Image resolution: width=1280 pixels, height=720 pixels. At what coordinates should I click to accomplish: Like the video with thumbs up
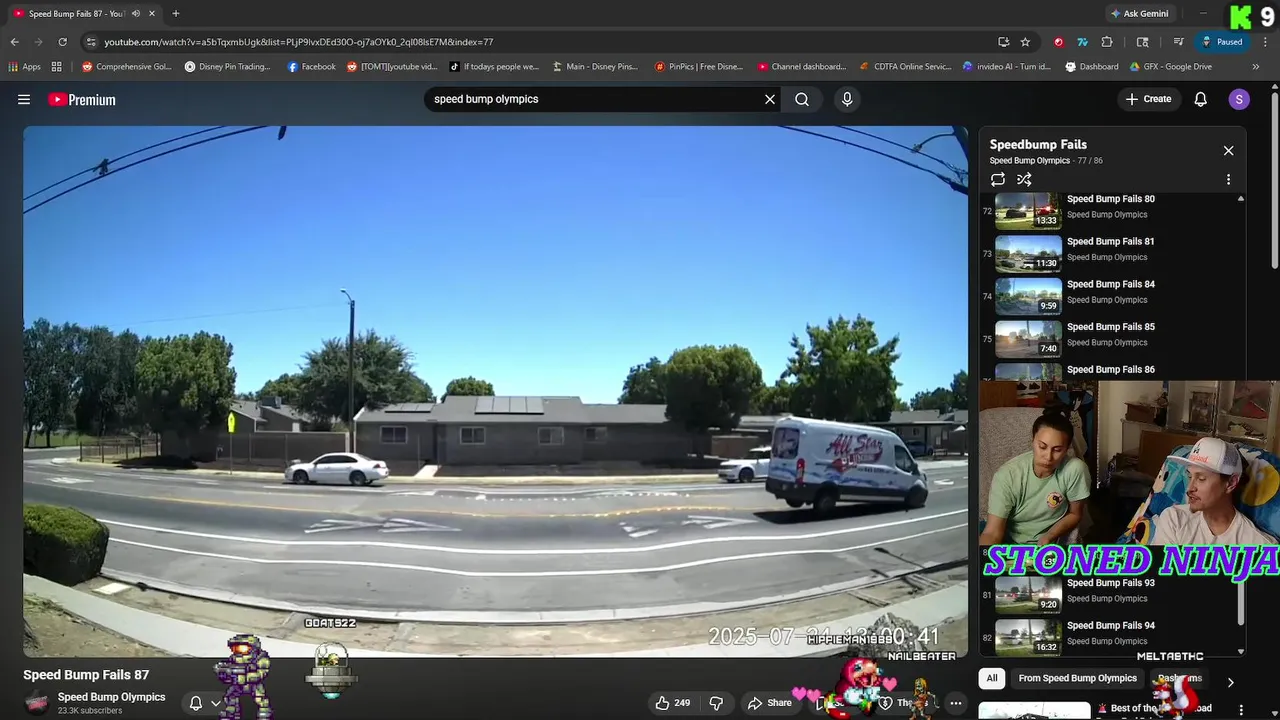[673, 703]
